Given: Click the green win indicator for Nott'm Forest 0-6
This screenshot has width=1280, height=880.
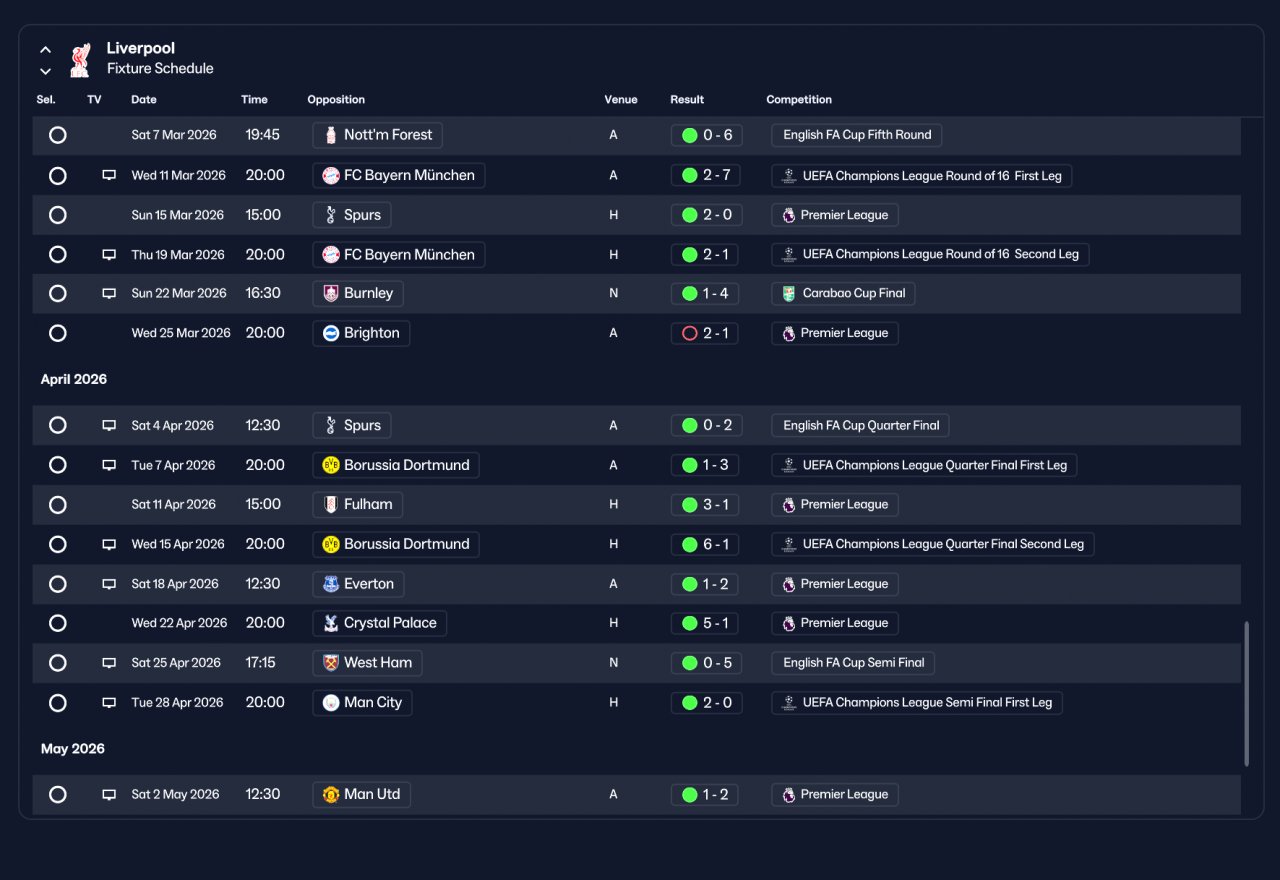Looking at the screenshot, I should (x=689, y=135).
